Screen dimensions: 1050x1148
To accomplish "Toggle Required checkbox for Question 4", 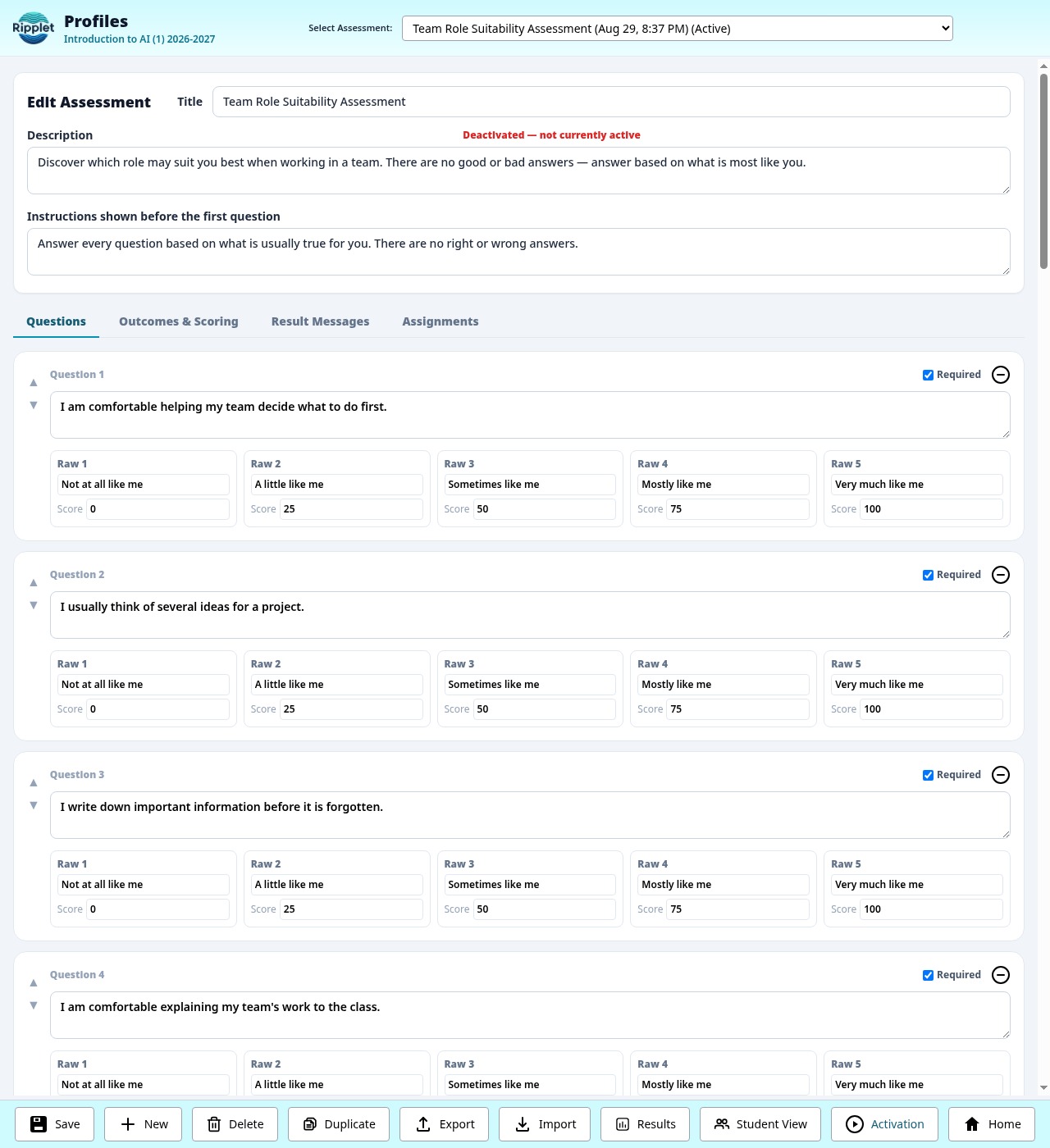I will point(928,975).
